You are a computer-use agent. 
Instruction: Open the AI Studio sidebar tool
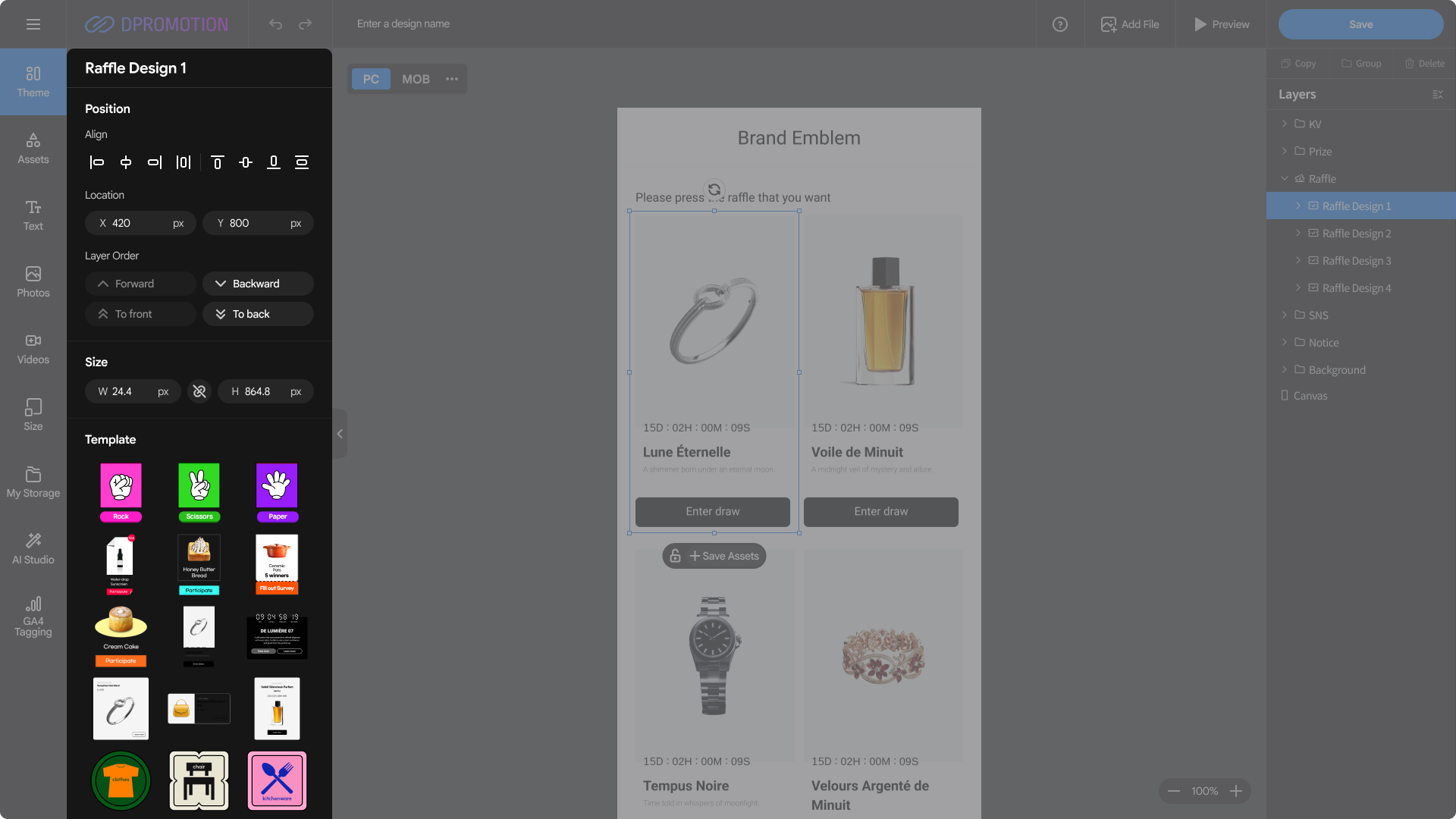pos(33,548)
